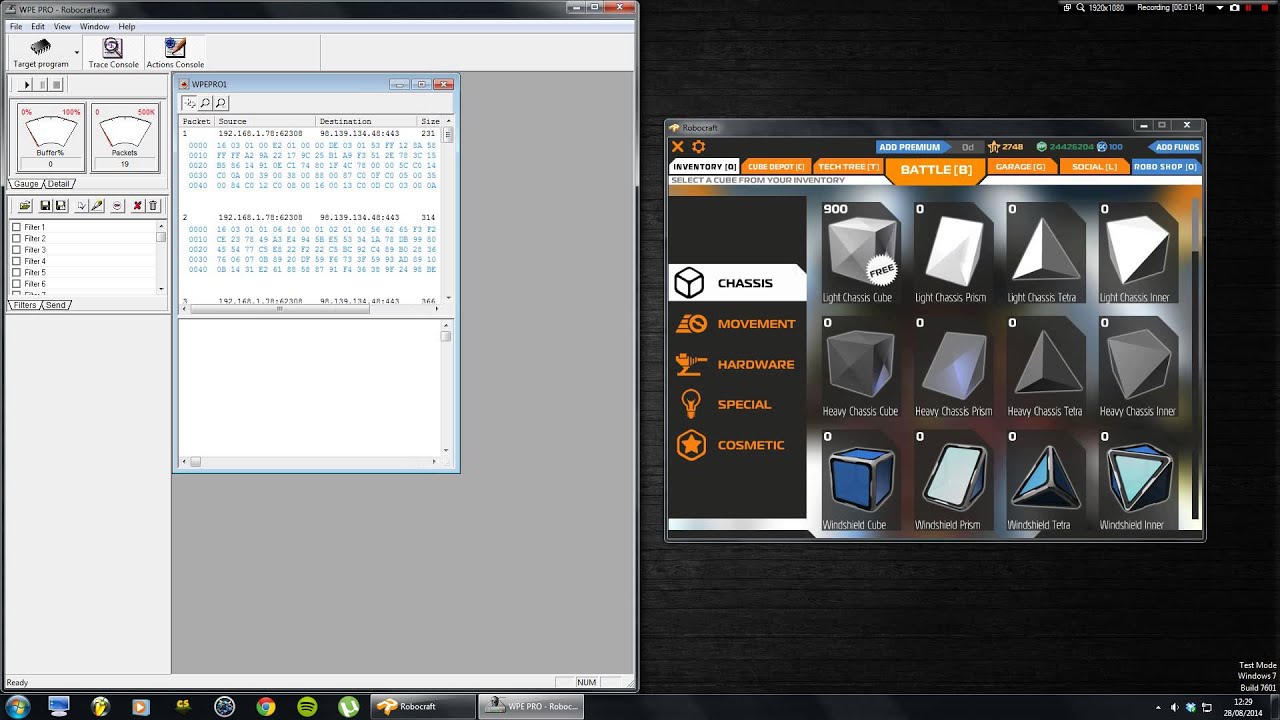Select the Heavy Chassis Prism
The image size is (1280, 720).
[x=953, y=367]
